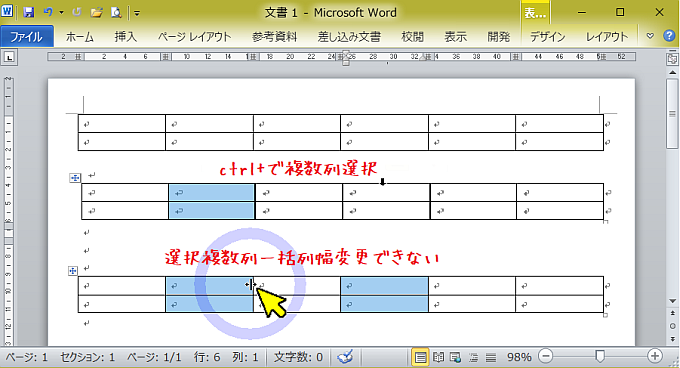Click the zoom slider handle
This screenshot has width=680, height=368.
coord(600,356)
